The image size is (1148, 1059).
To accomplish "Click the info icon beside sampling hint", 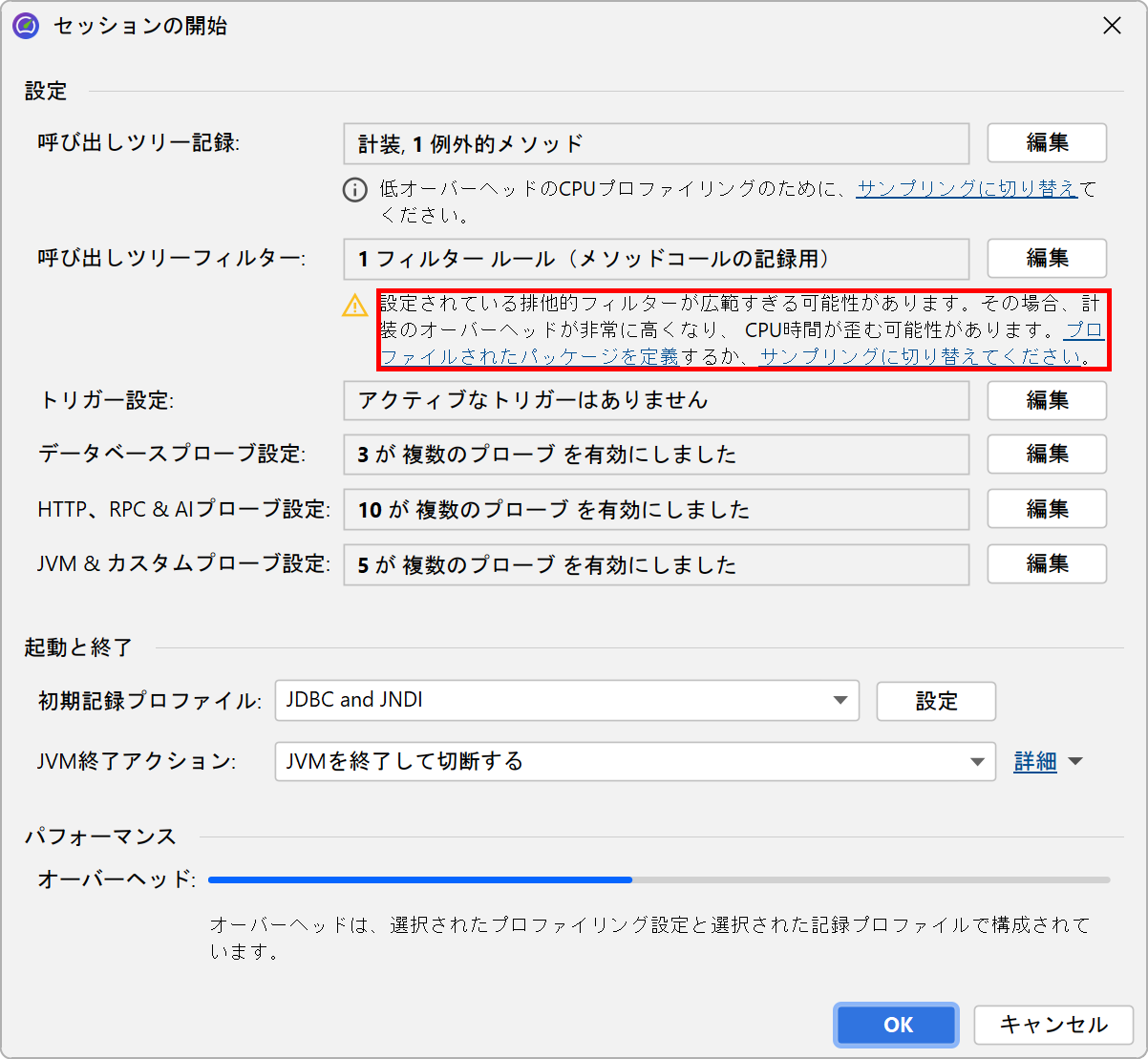I will [x=355, y=190].
